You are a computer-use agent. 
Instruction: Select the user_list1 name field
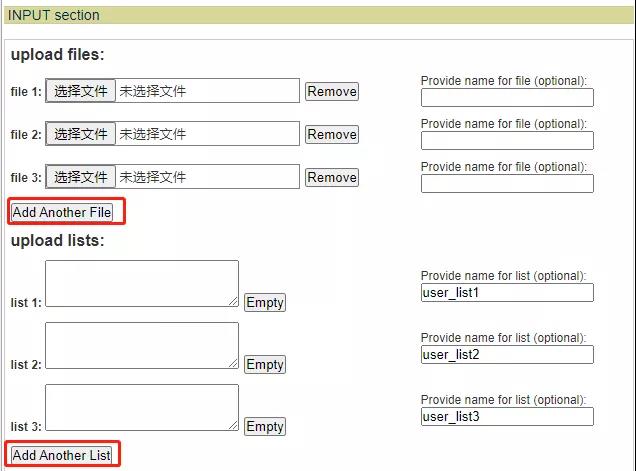pos(507,292)
